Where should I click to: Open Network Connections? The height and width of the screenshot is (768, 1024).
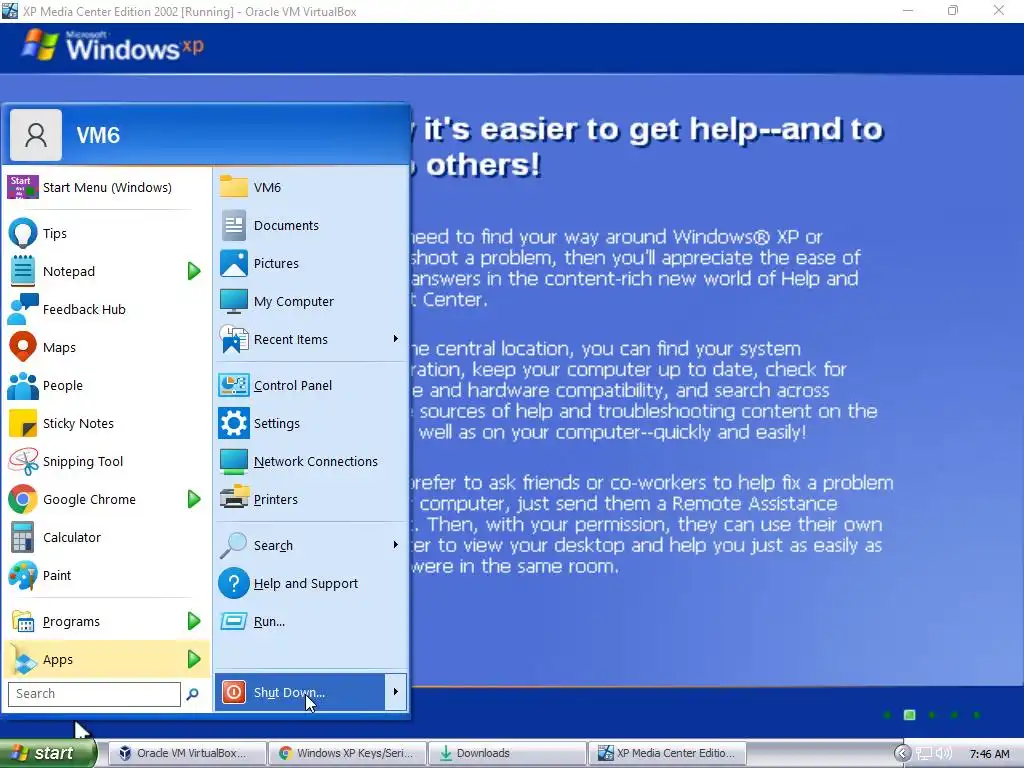point(310,461)
